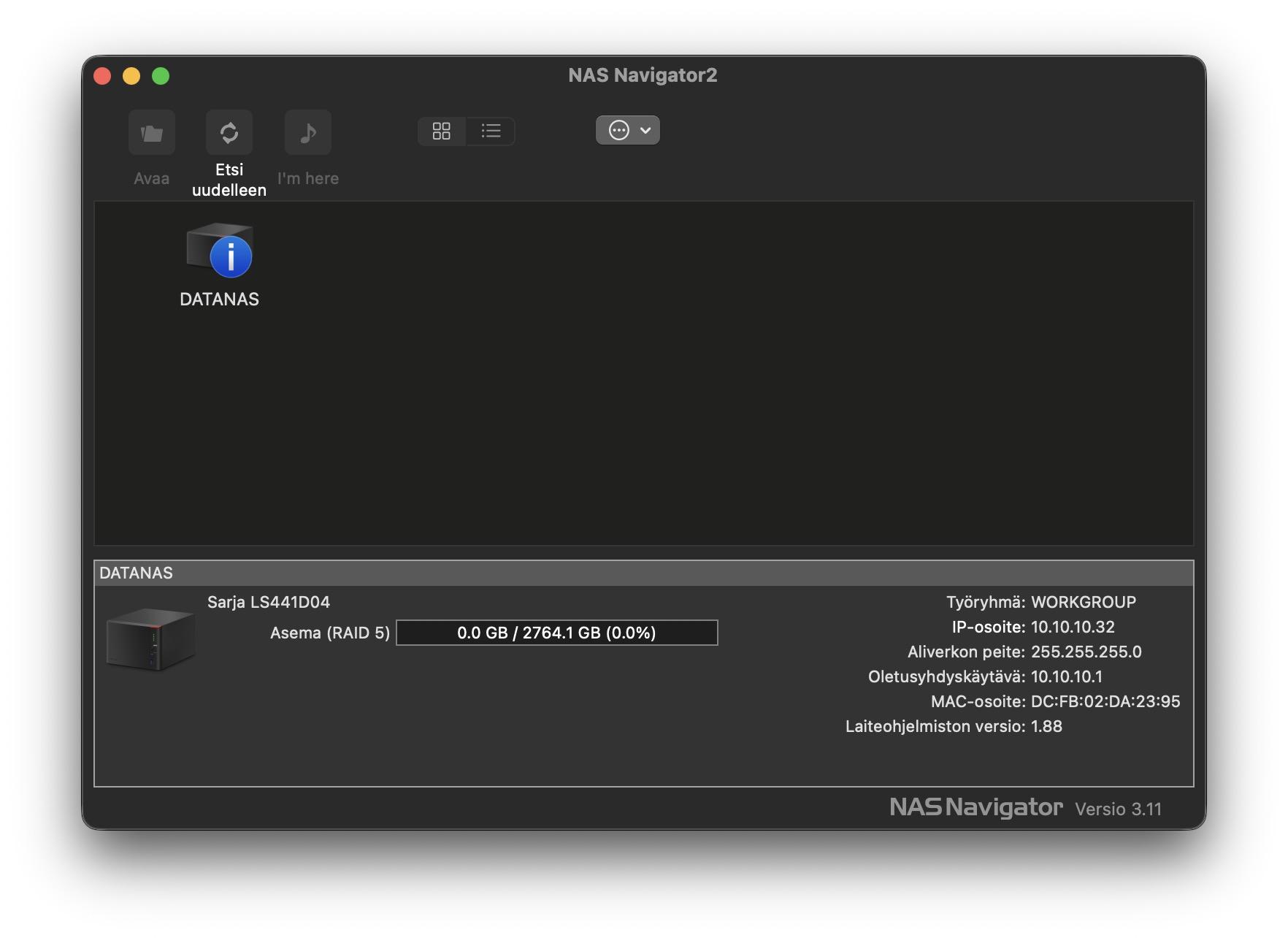Click the default gateway 10.10.10.1 value
The image size is (1288, 938).
[1066, 677]
